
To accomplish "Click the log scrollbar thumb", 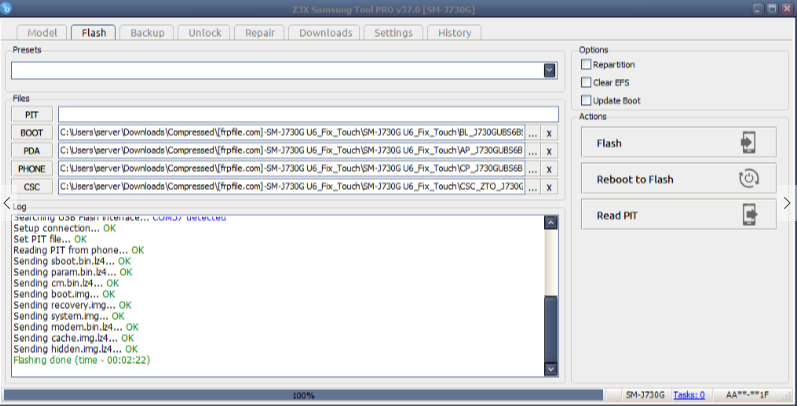I will click(x=550, y=328).
